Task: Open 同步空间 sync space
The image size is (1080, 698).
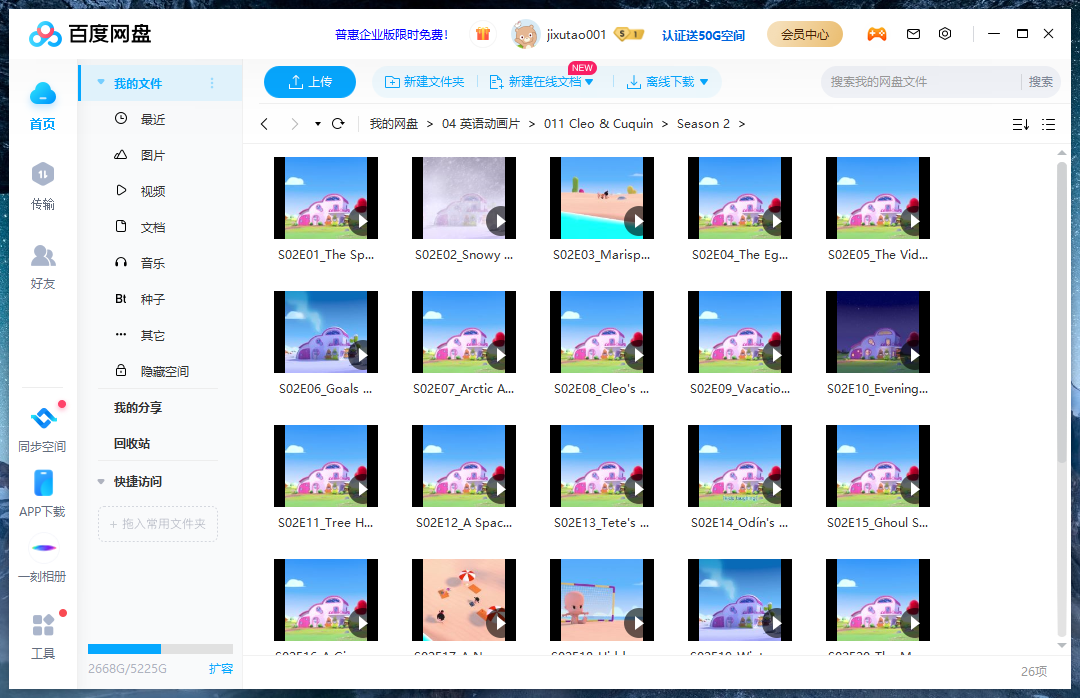Action: 43,429
